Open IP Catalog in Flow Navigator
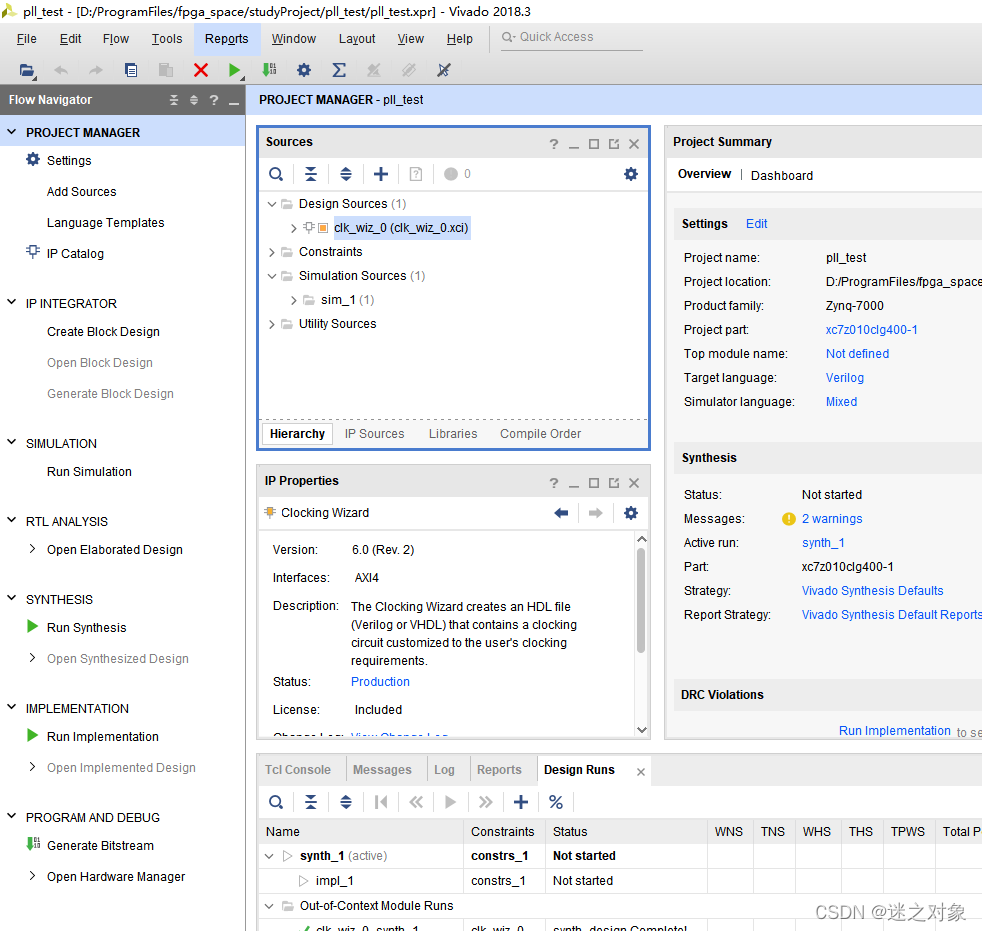Screen dimensions: 982x931 pyautogui.click(x=75, y=254)
